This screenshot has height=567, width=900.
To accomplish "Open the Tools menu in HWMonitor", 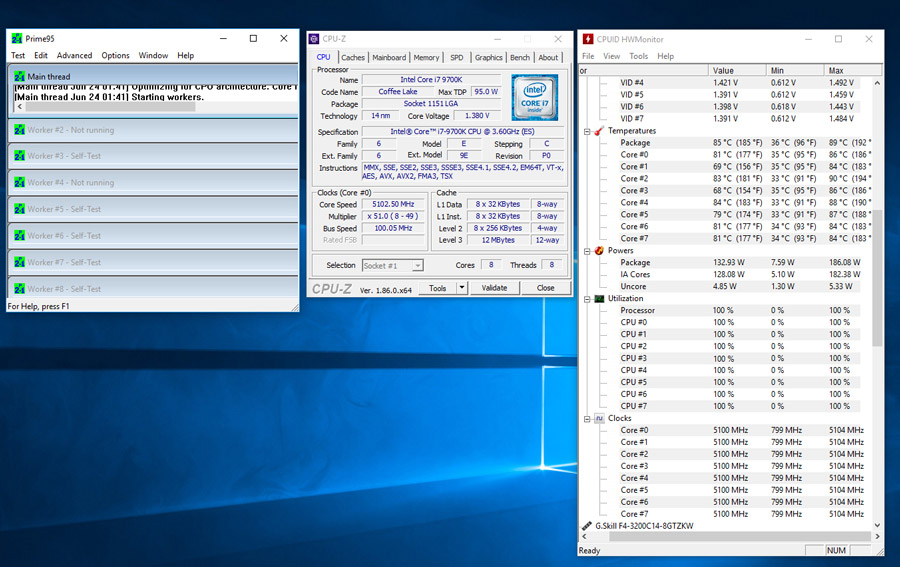I will coord(638,56).
